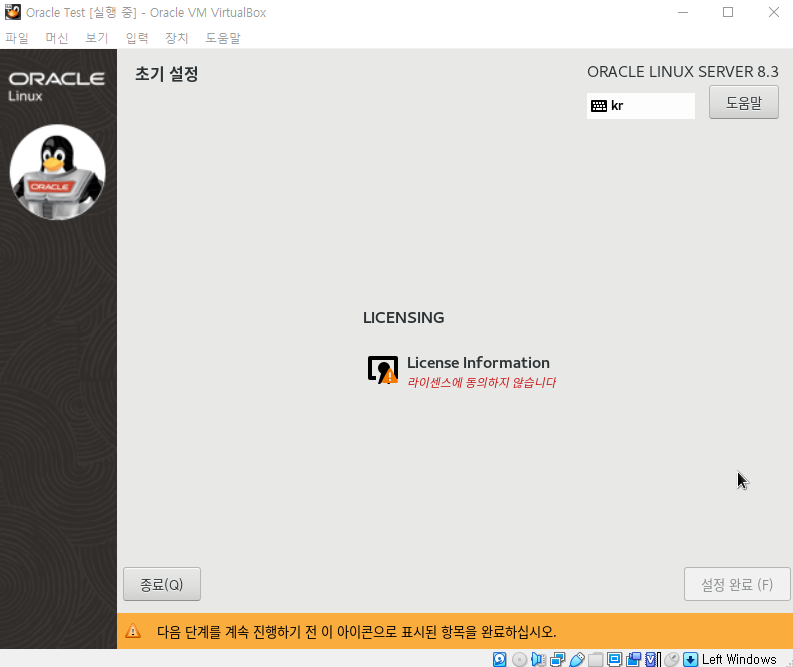Click the hard disk activity status icon
Image resolution: width=793 pixels, height=667 pixels.
[500, 659]
